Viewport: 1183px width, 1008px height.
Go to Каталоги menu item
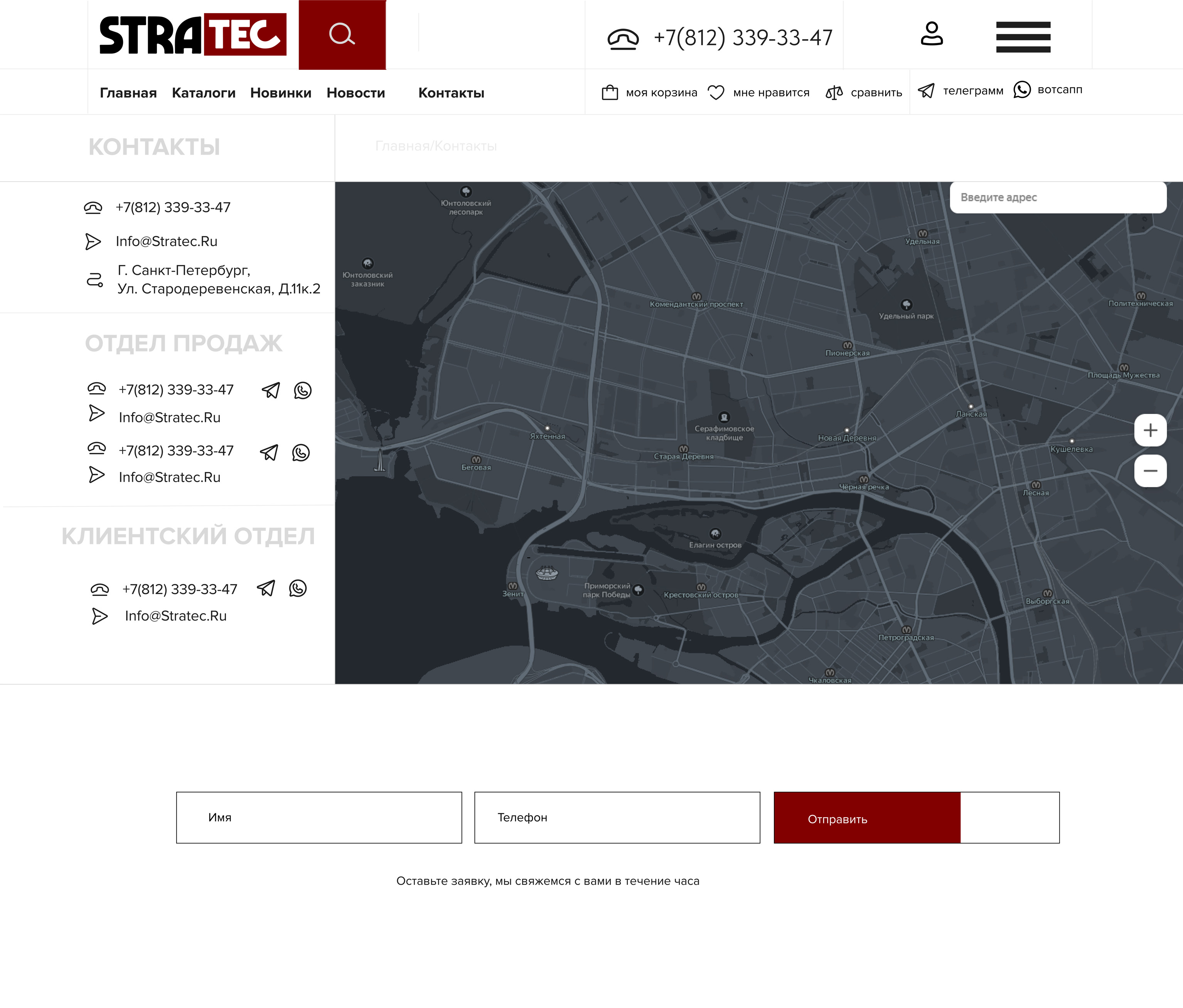(x=203, y=93)
